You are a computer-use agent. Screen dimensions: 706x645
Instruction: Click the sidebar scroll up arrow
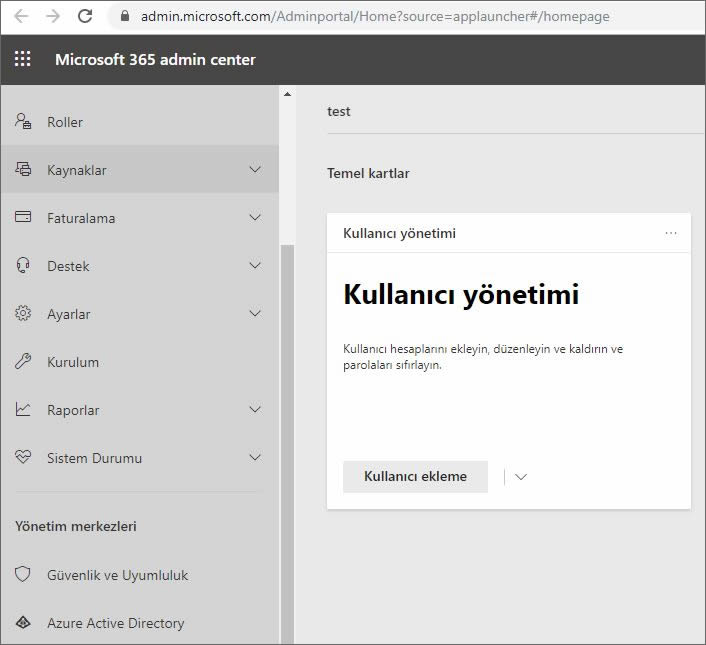pyautogui.click(x=287, y=94)
